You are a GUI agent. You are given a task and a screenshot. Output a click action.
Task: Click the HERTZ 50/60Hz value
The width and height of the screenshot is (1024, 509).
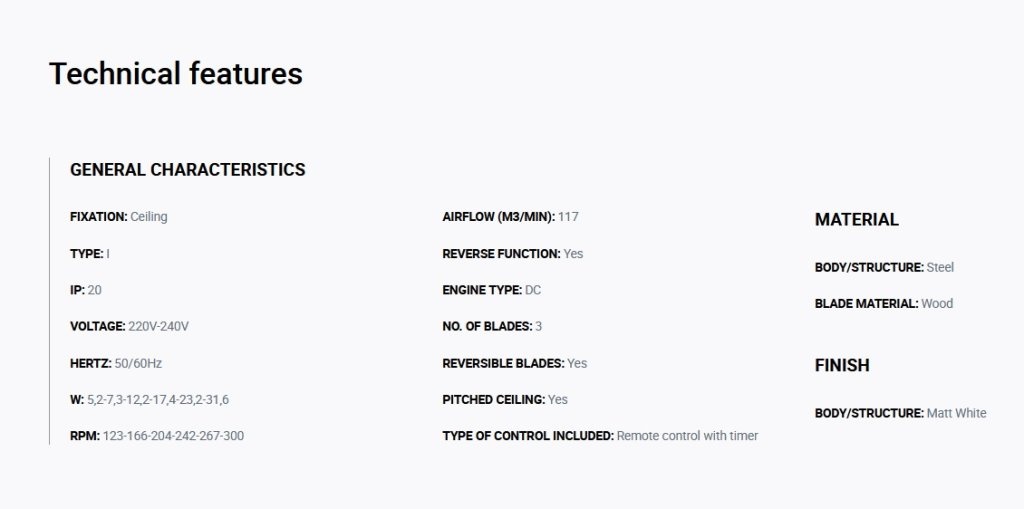pos(116,363)
